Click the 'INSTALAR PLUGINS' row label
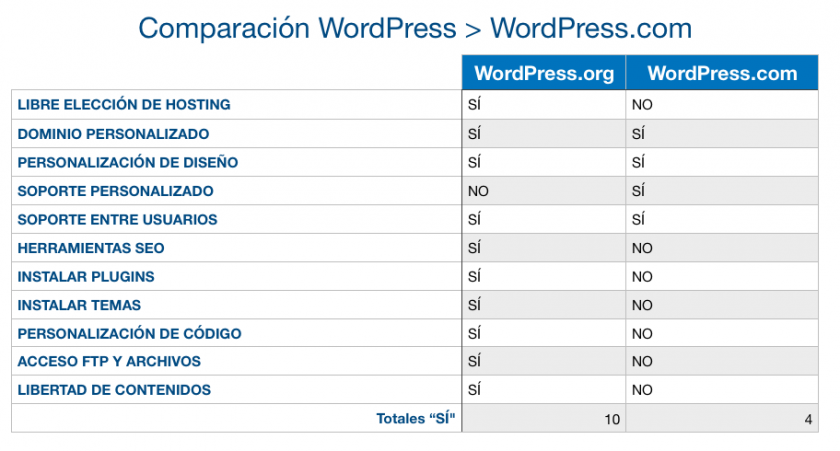840x451 pixels. pyautogui.click(x=86, y=276)
